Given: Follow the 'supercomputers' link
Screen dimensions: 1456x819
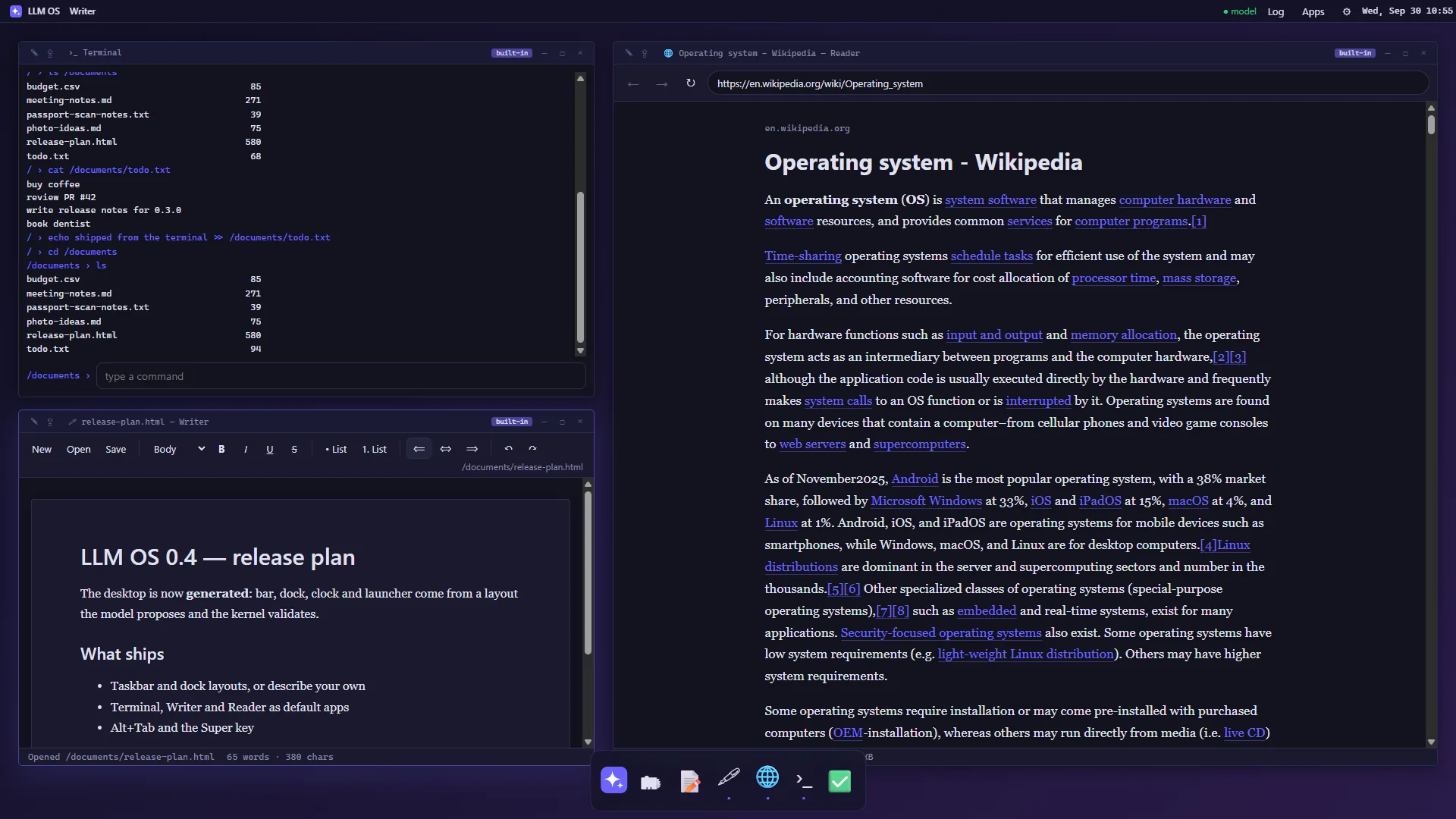Looking at the screenshot, I should point(919,444).
